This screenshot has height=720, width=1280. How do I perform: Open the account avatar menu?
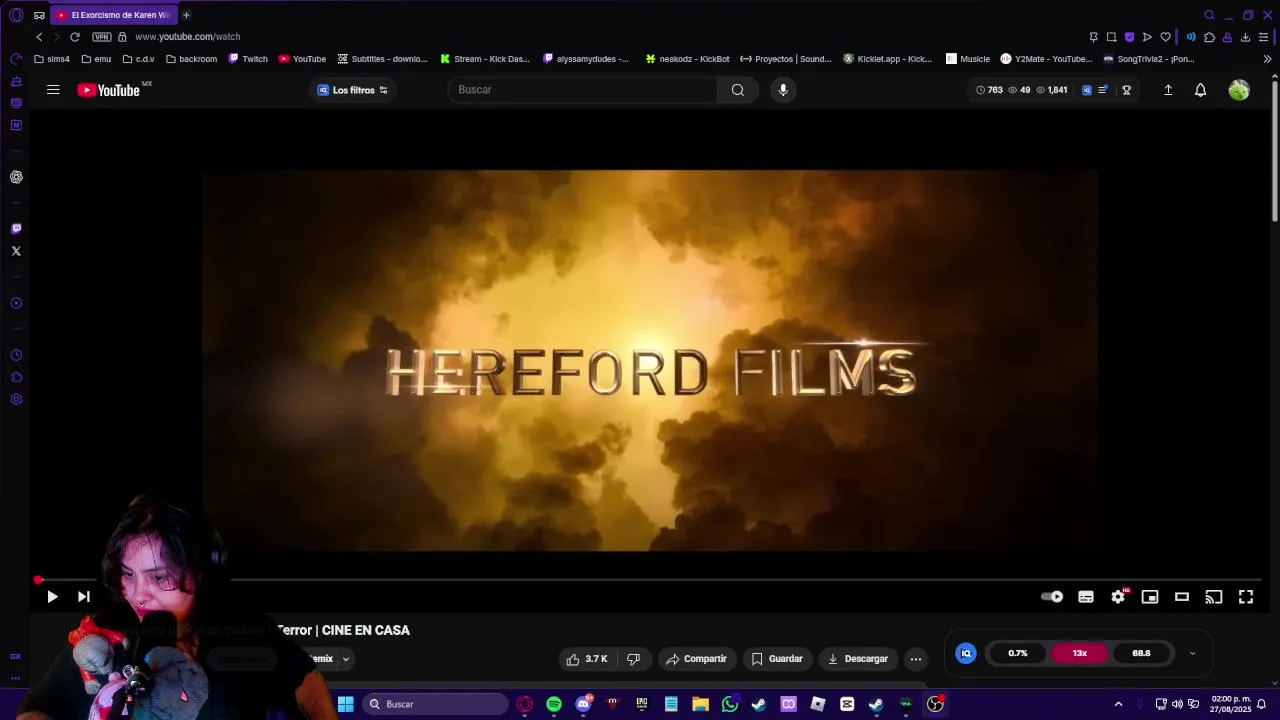coord(1239,90)
